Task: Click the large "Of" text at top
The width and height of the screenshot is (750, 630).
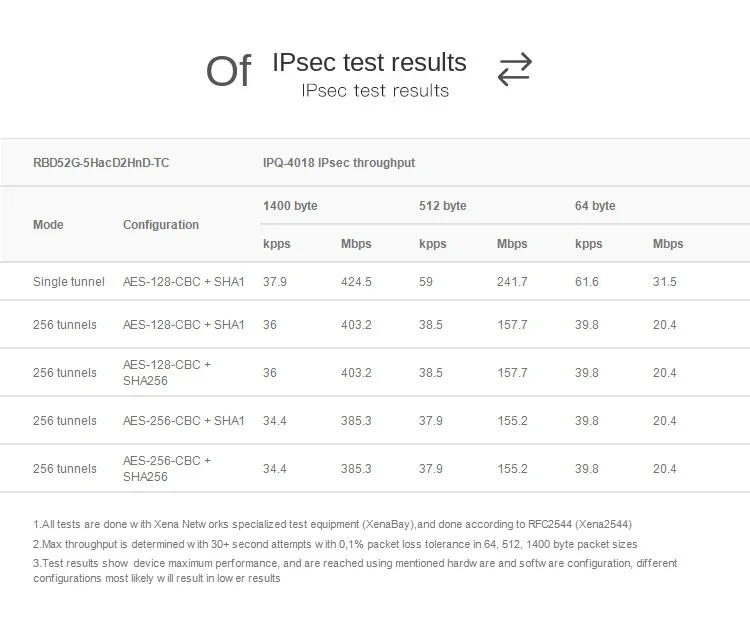Action: pos(227,72)
